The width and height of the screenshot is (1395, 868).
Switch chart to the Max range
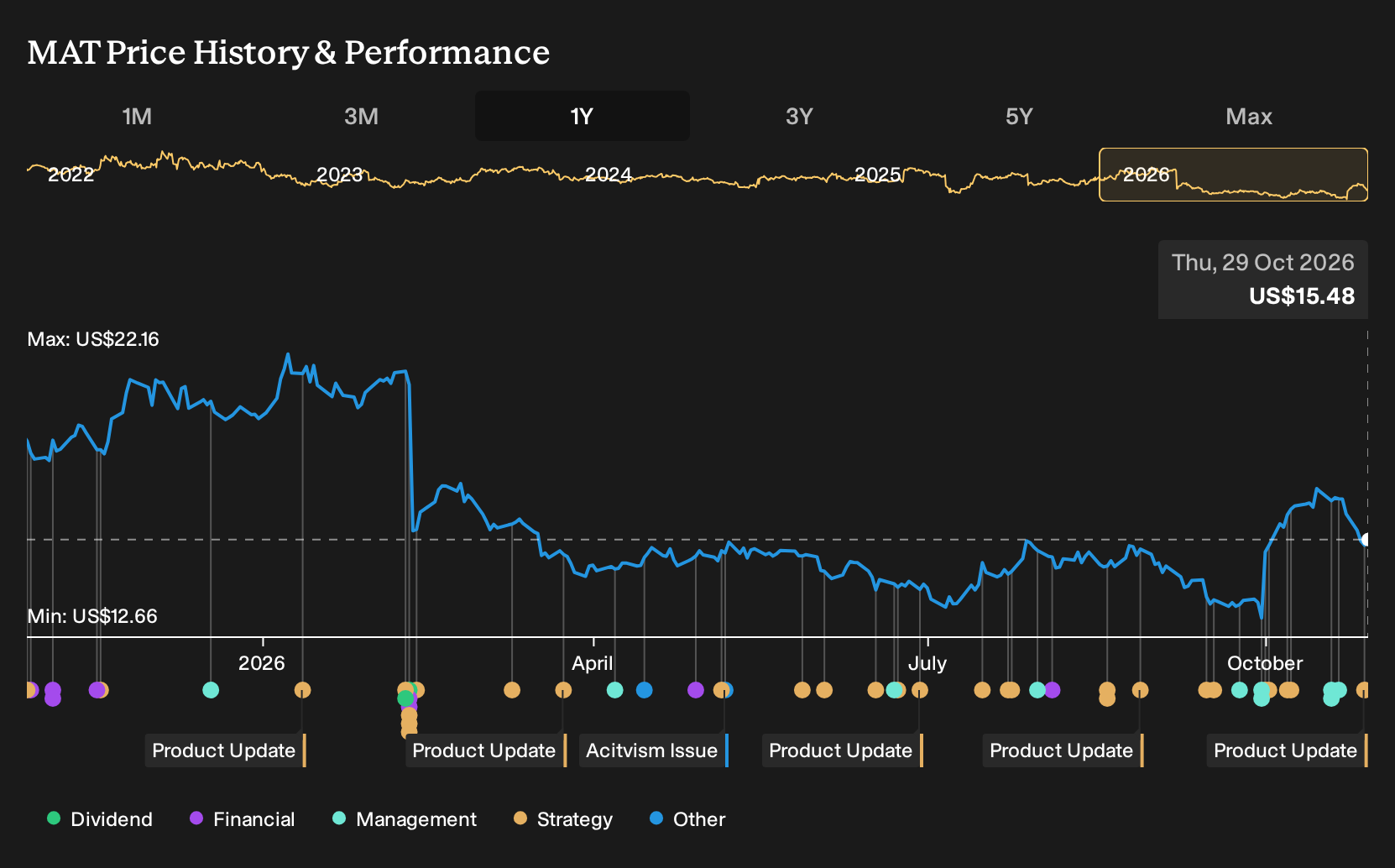1249,116
